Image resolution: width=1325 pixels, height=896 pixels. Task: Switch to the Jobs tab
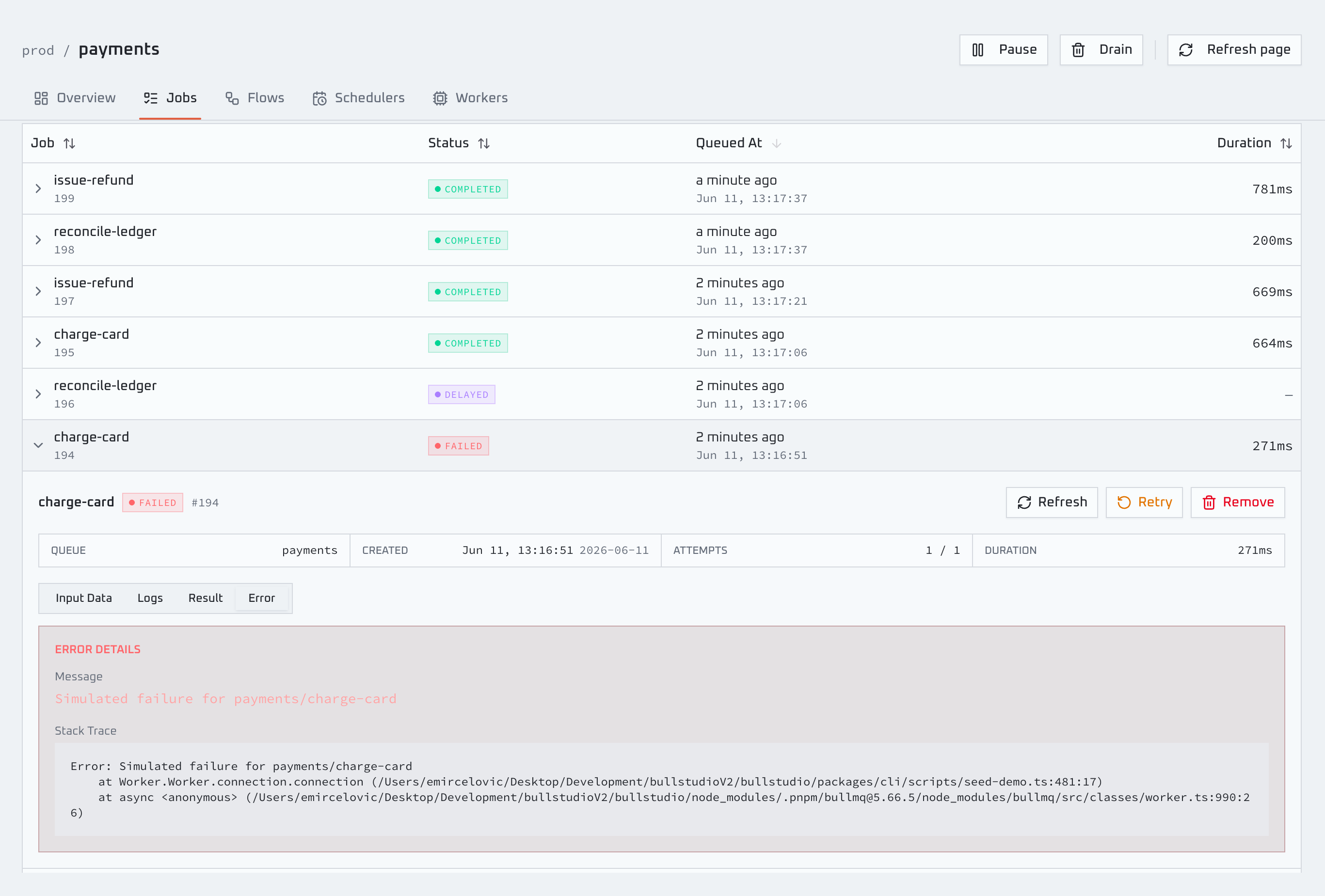[170, 98]
